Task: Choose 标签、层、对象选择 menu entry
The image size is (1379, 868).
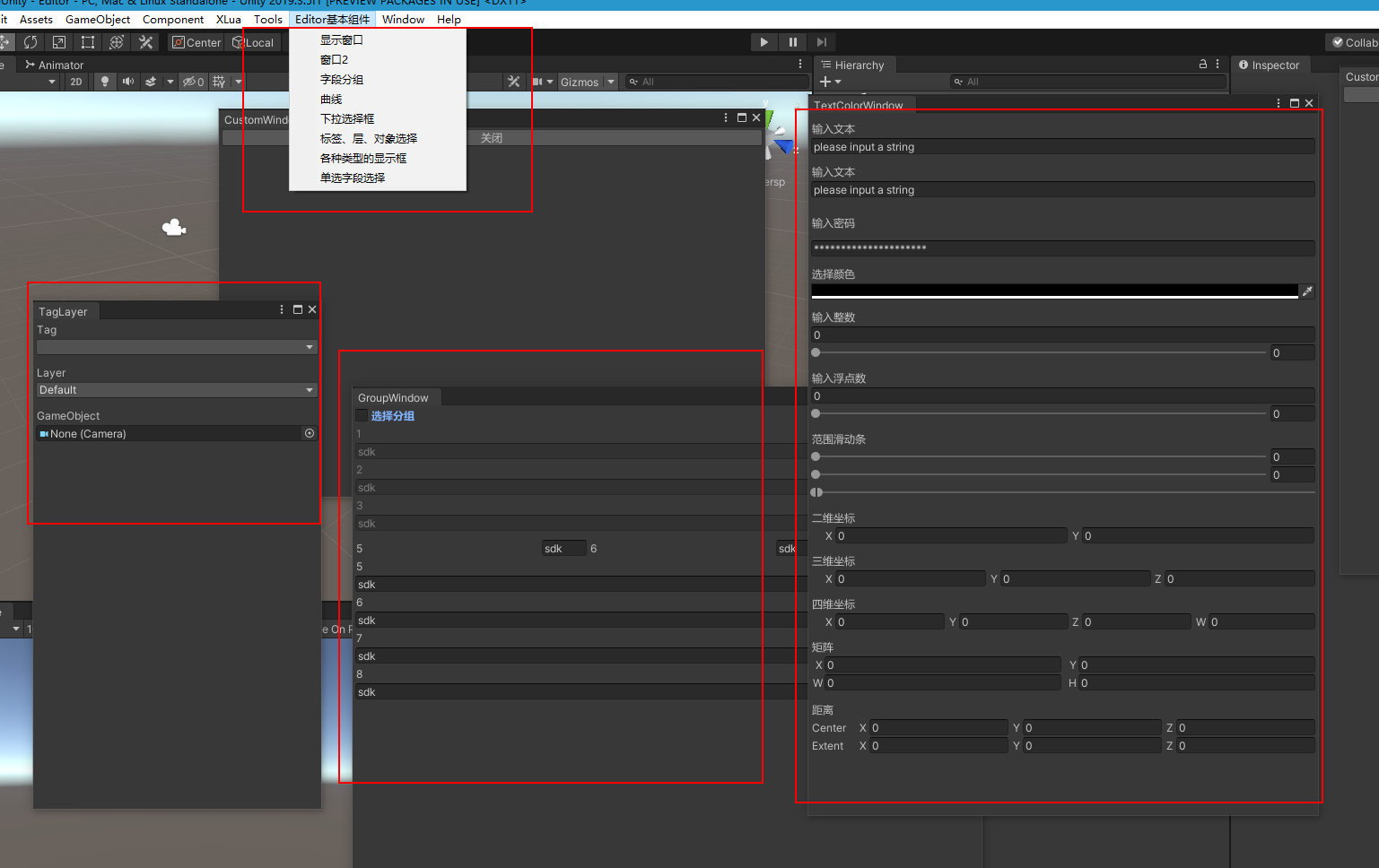Action: [378, 138]
